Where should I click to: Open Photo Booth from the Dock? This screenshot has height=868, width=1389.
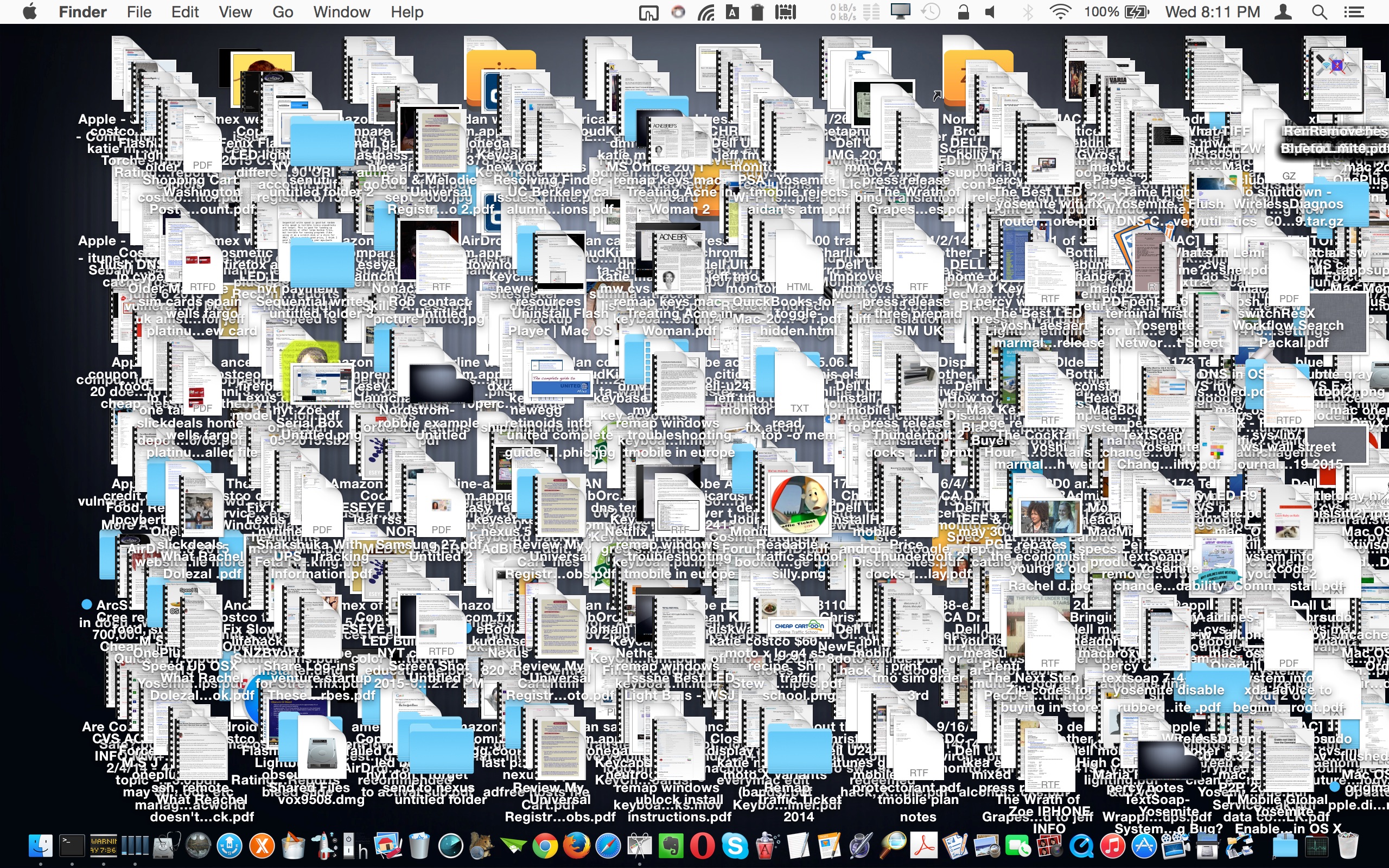(x=1049, y=846)
